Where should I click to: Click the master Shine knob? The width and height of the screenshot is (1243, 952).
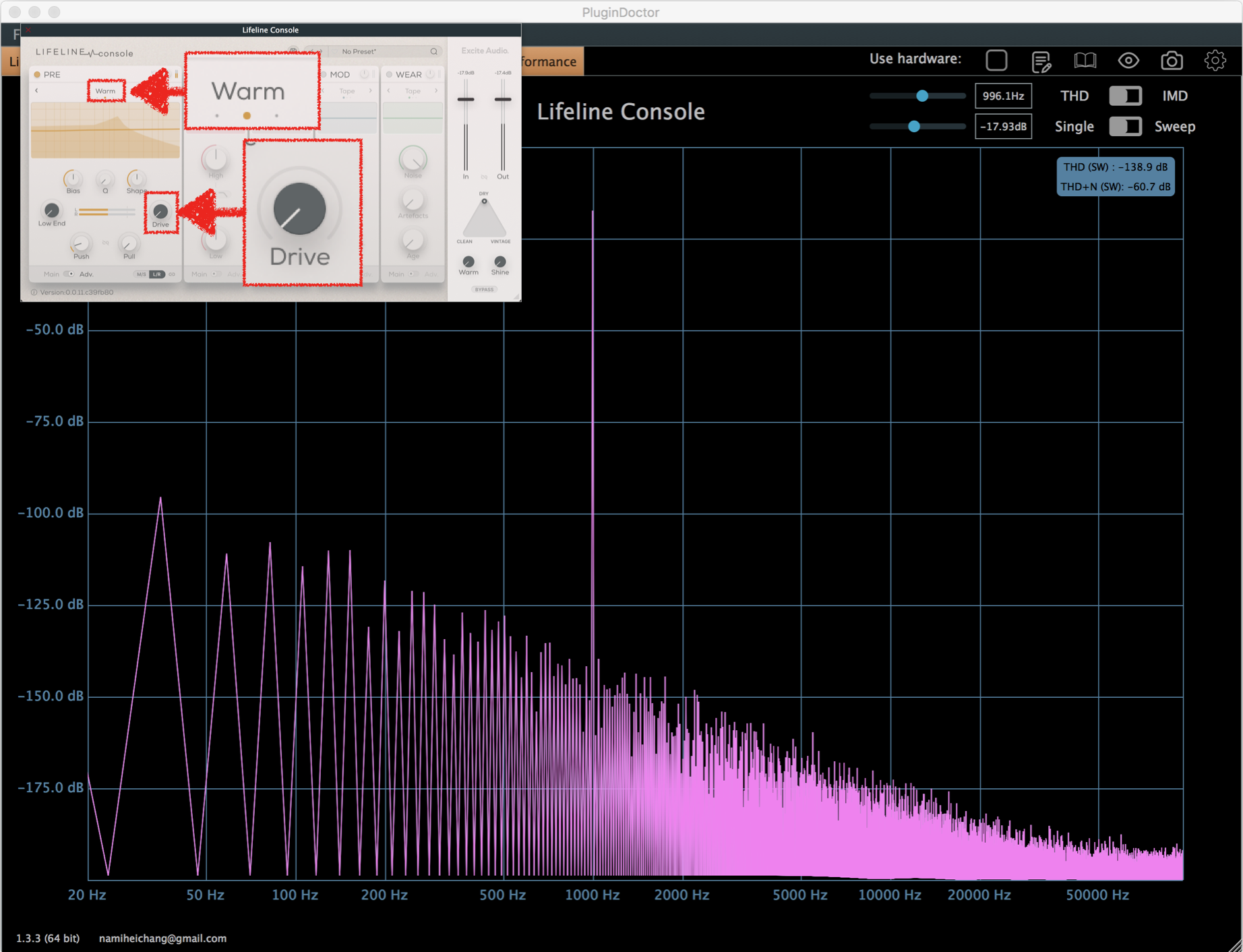[x=499, y=262]
